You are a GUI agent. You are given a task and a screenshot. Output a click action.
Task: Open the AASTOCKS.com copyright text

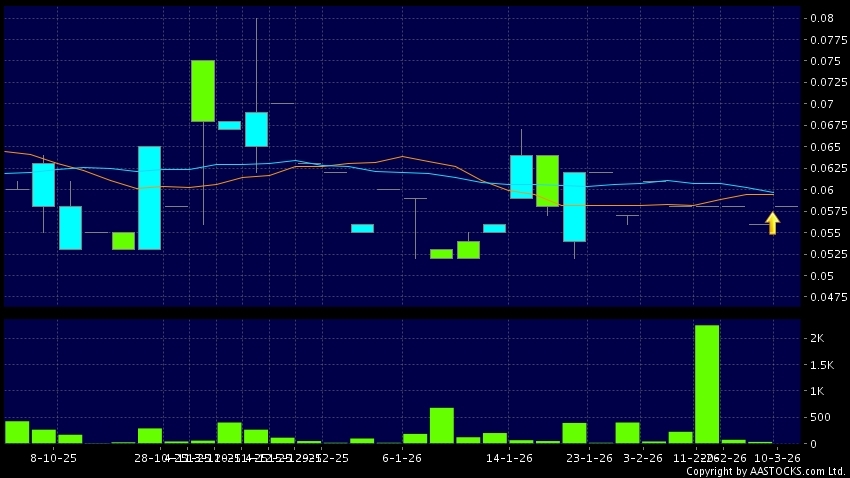766,471
